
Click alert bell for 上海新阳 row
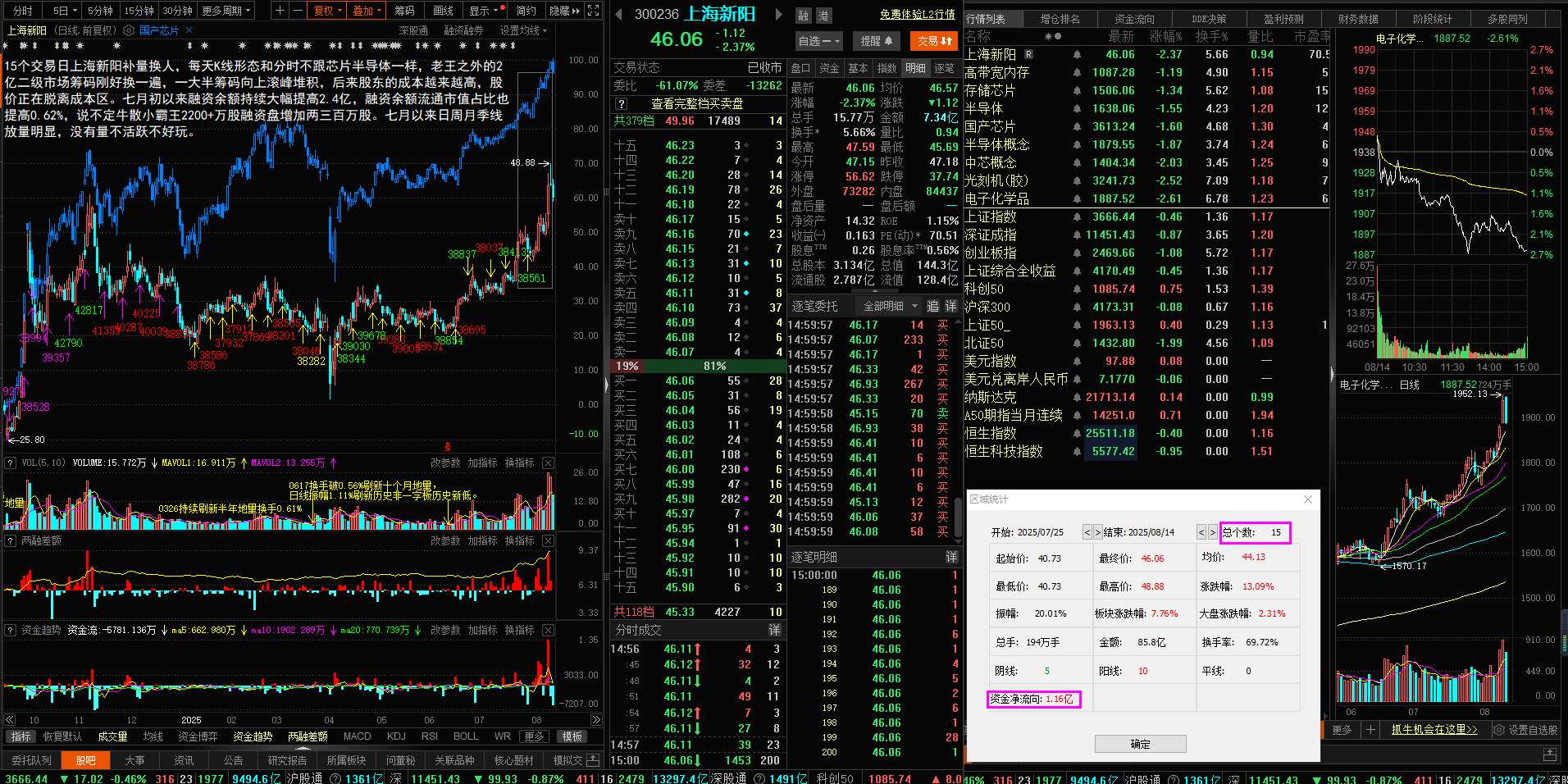click(1077, 55)
